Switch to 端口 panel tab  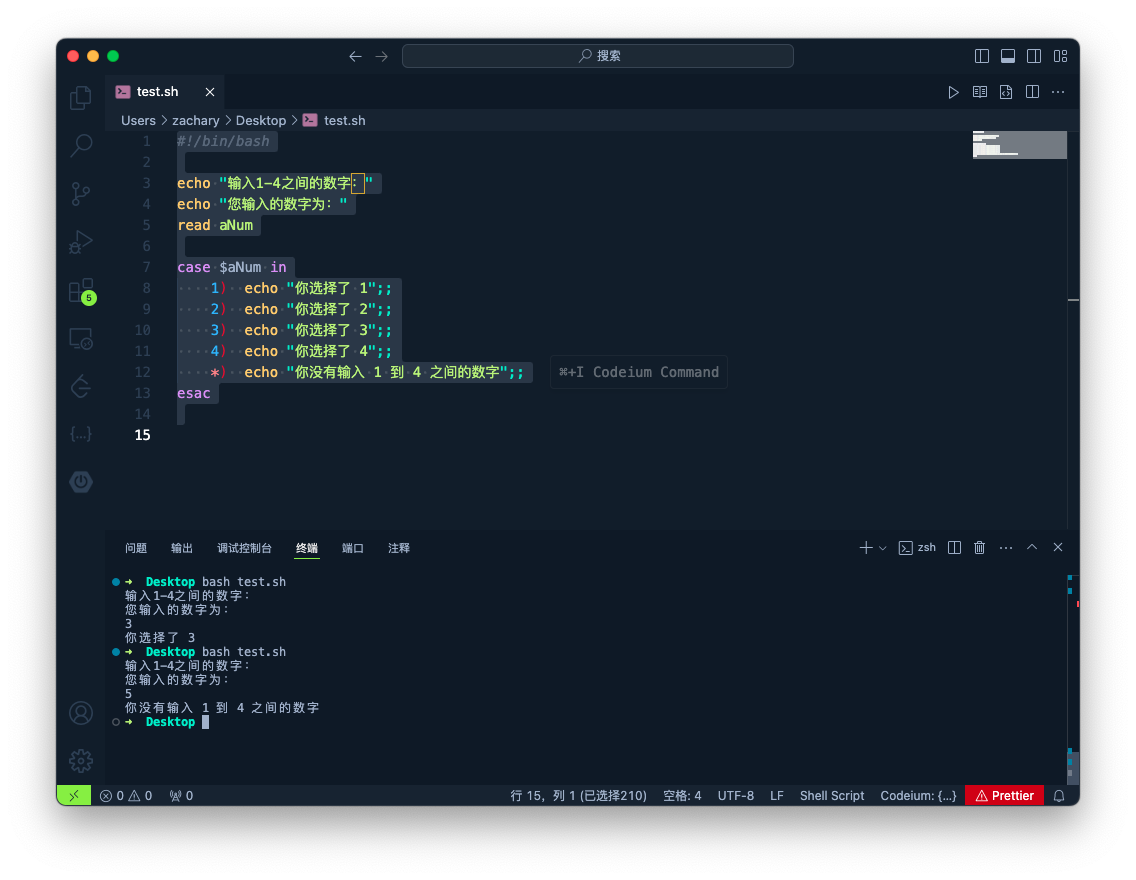pyautogui.click(x=352, y=548)
